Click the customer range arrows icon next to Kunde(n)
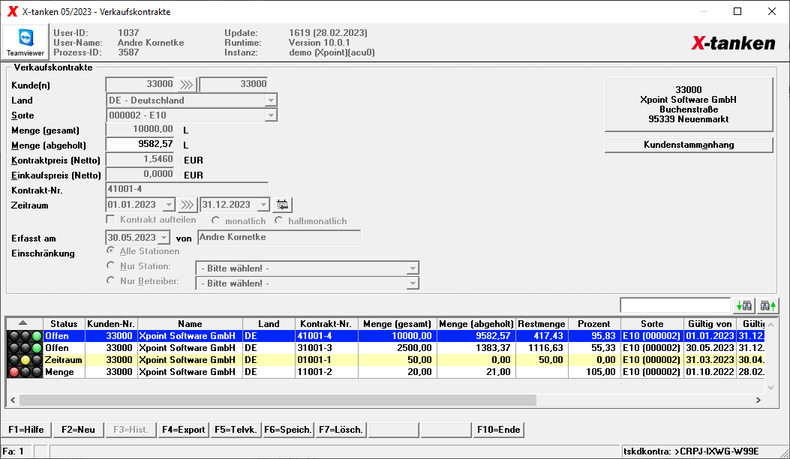Screen dimensions: 790x459 [x=186, y=84]
